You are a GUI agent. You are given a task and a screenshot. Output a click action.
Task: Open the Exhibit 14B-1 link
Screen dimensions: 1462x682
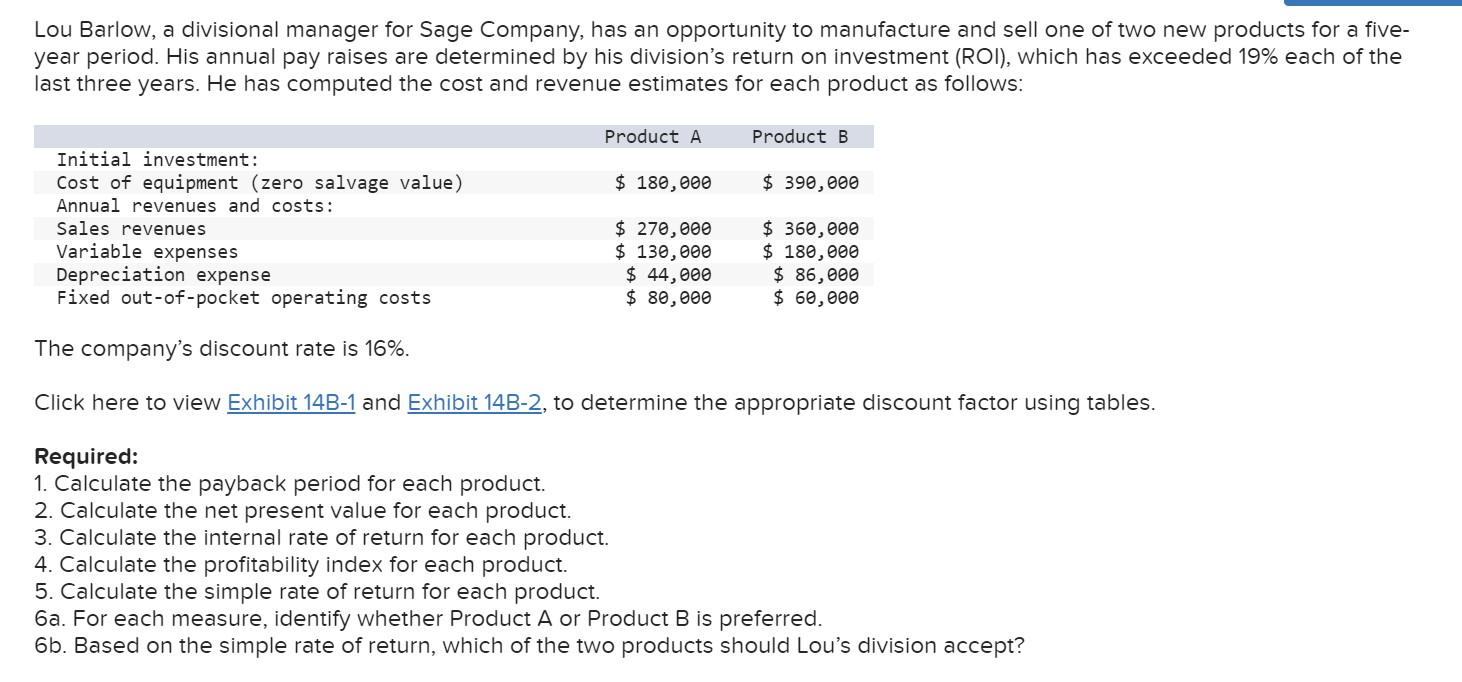(x=291, y=403)
